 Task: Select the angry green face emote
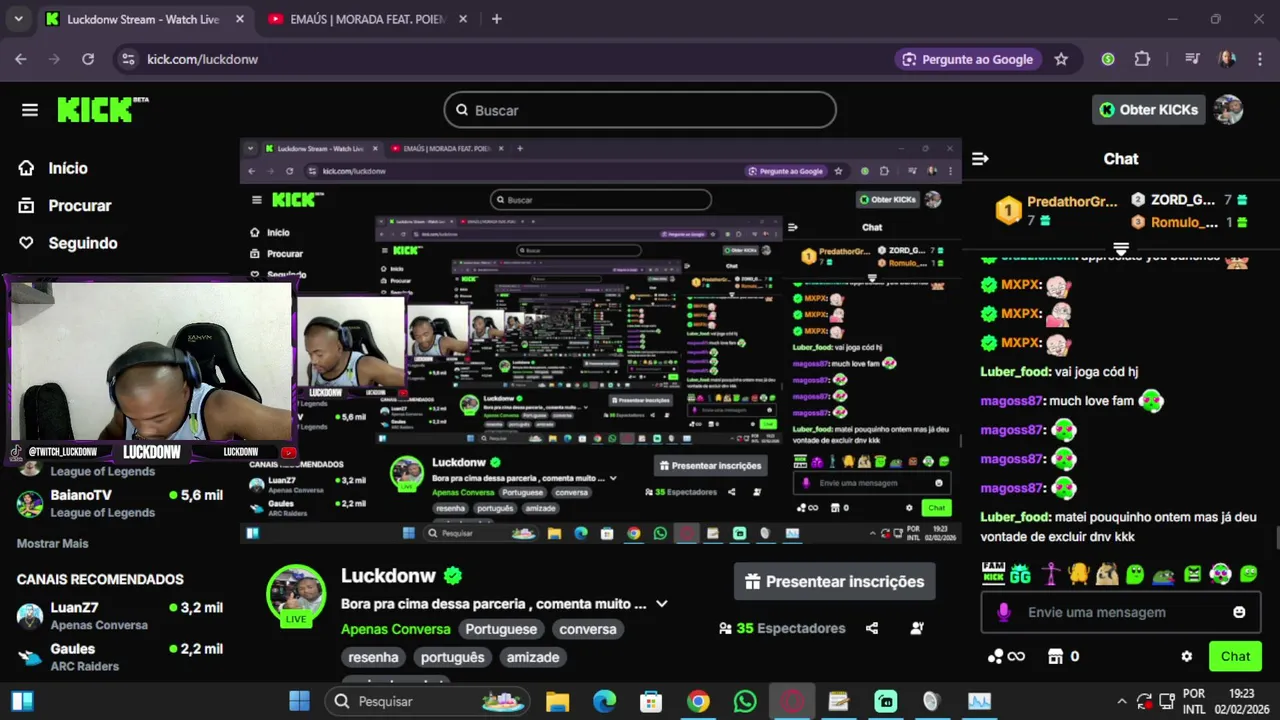1192,574
